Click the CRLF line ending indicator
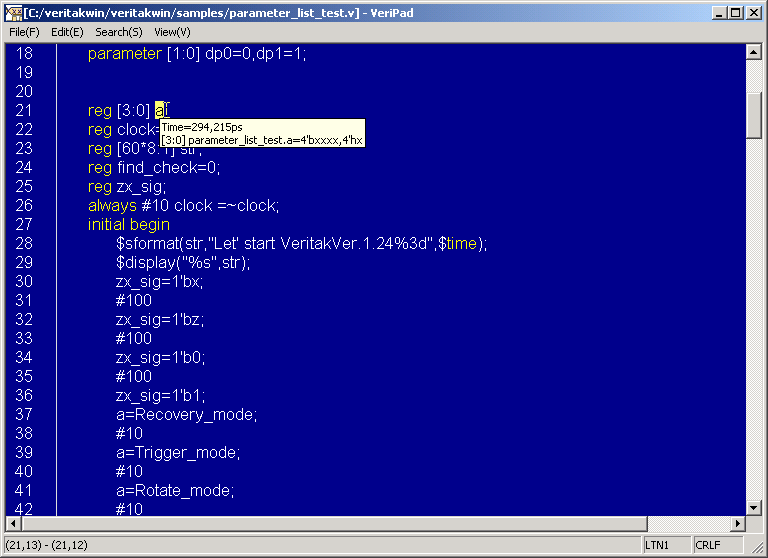Image resolution: width=768 pixels, height=558 pixels. 708,545
